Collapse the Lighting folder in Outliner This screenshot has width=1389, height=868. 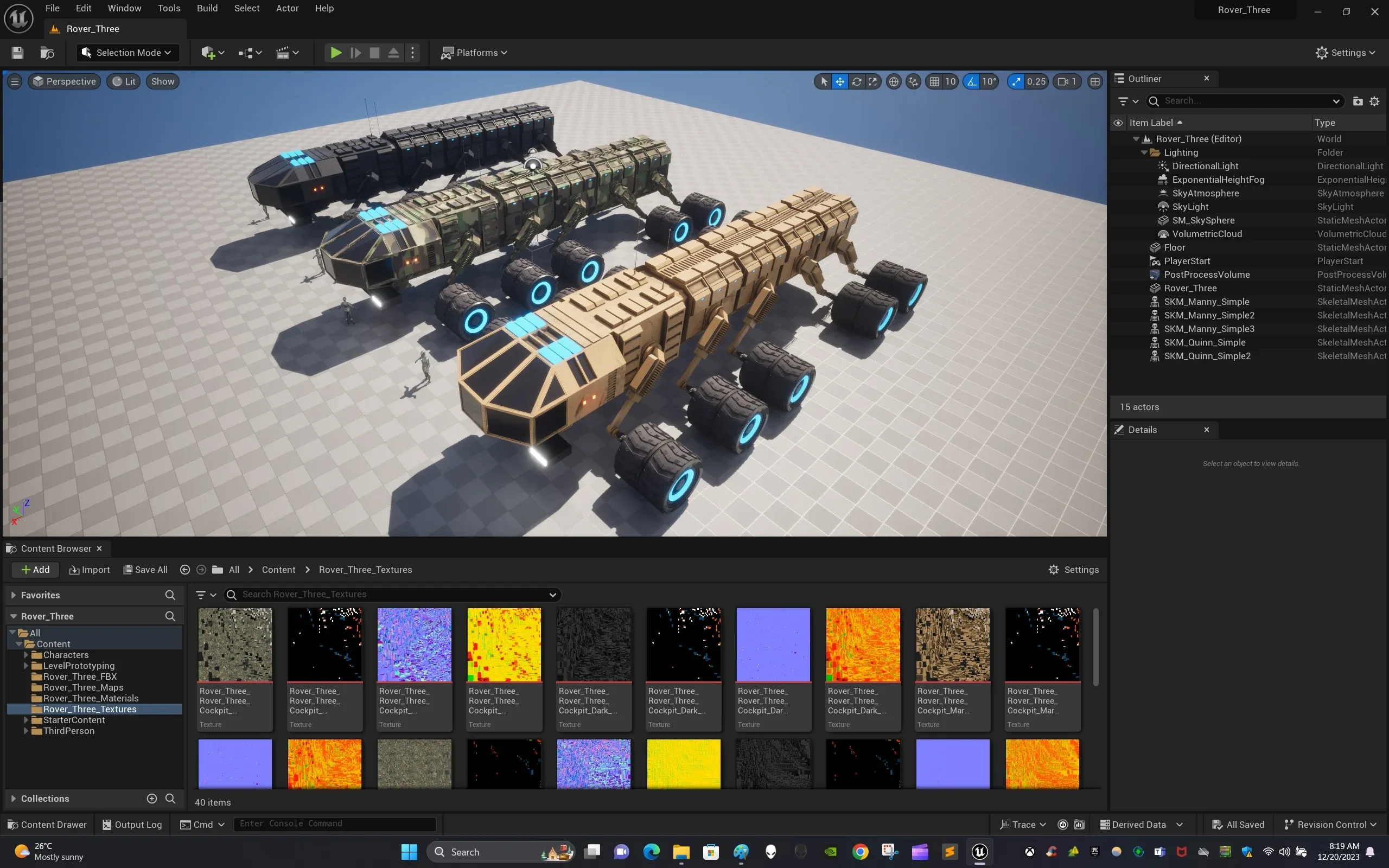pos(1144,152)
